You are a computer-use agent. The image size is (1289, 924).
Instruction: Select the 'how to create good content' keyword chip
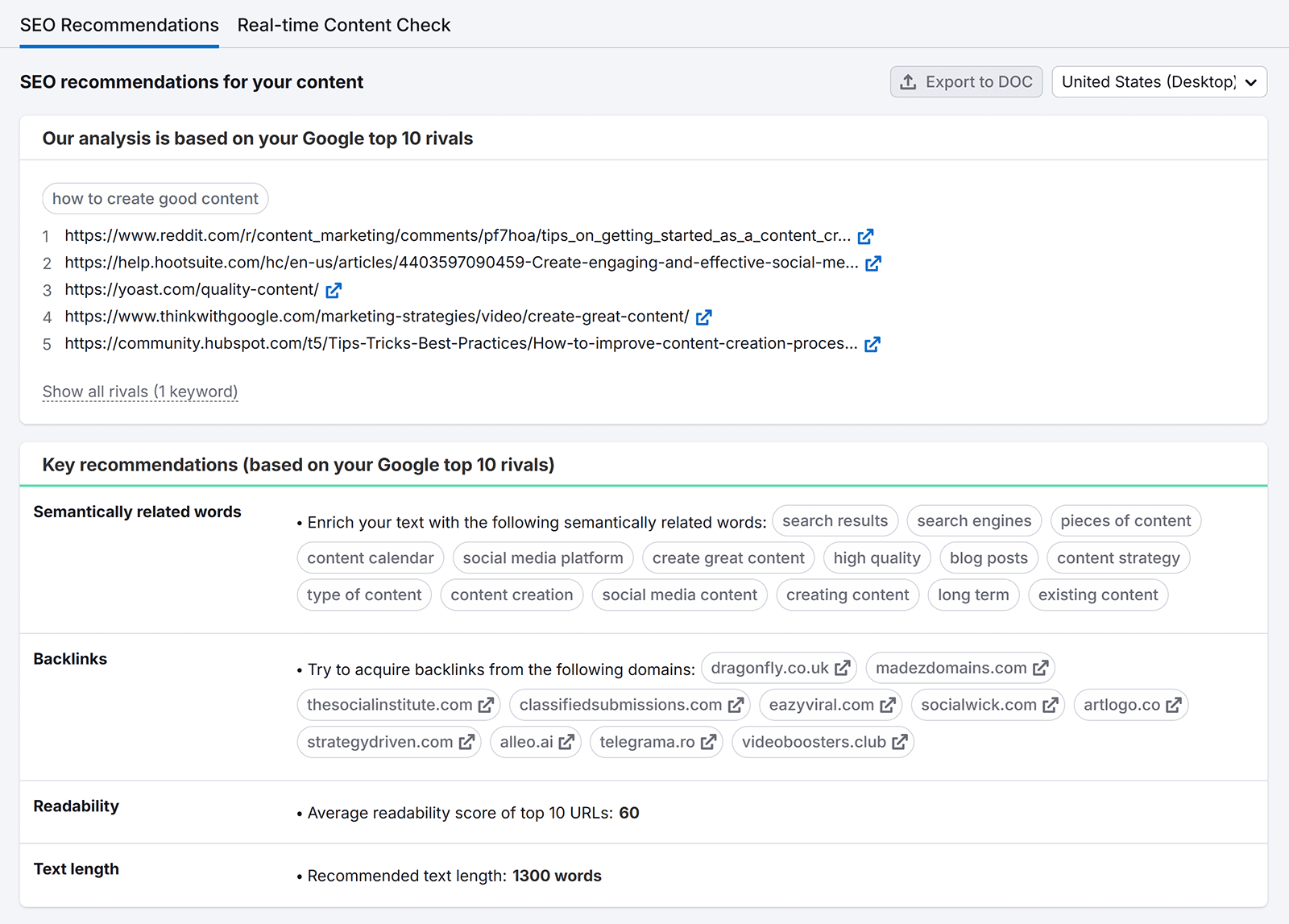click(155, 198)
